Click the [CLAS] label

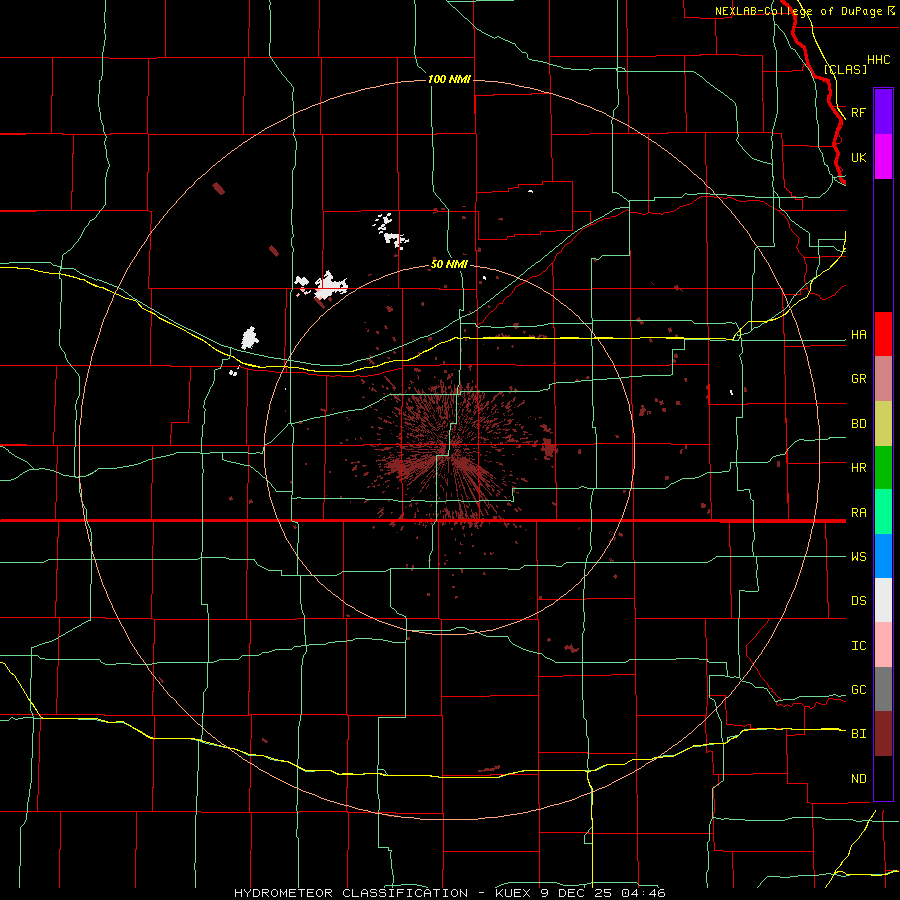(x=845, y=69)
